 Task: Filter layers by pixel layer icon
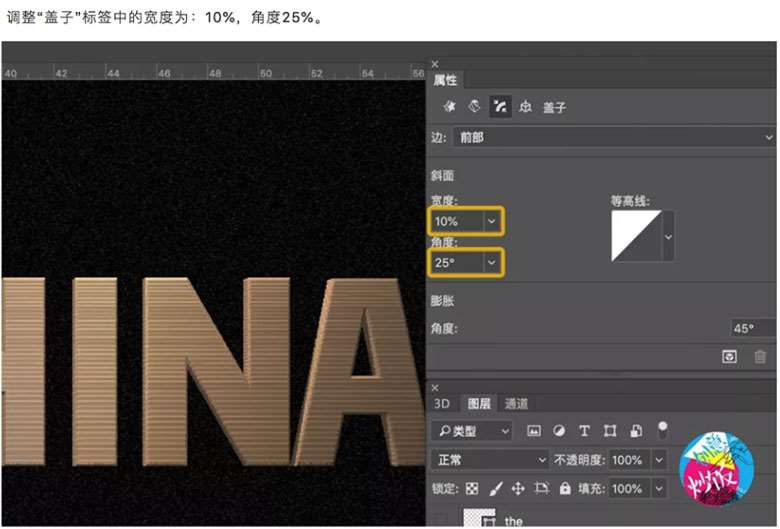click(534, 431)
